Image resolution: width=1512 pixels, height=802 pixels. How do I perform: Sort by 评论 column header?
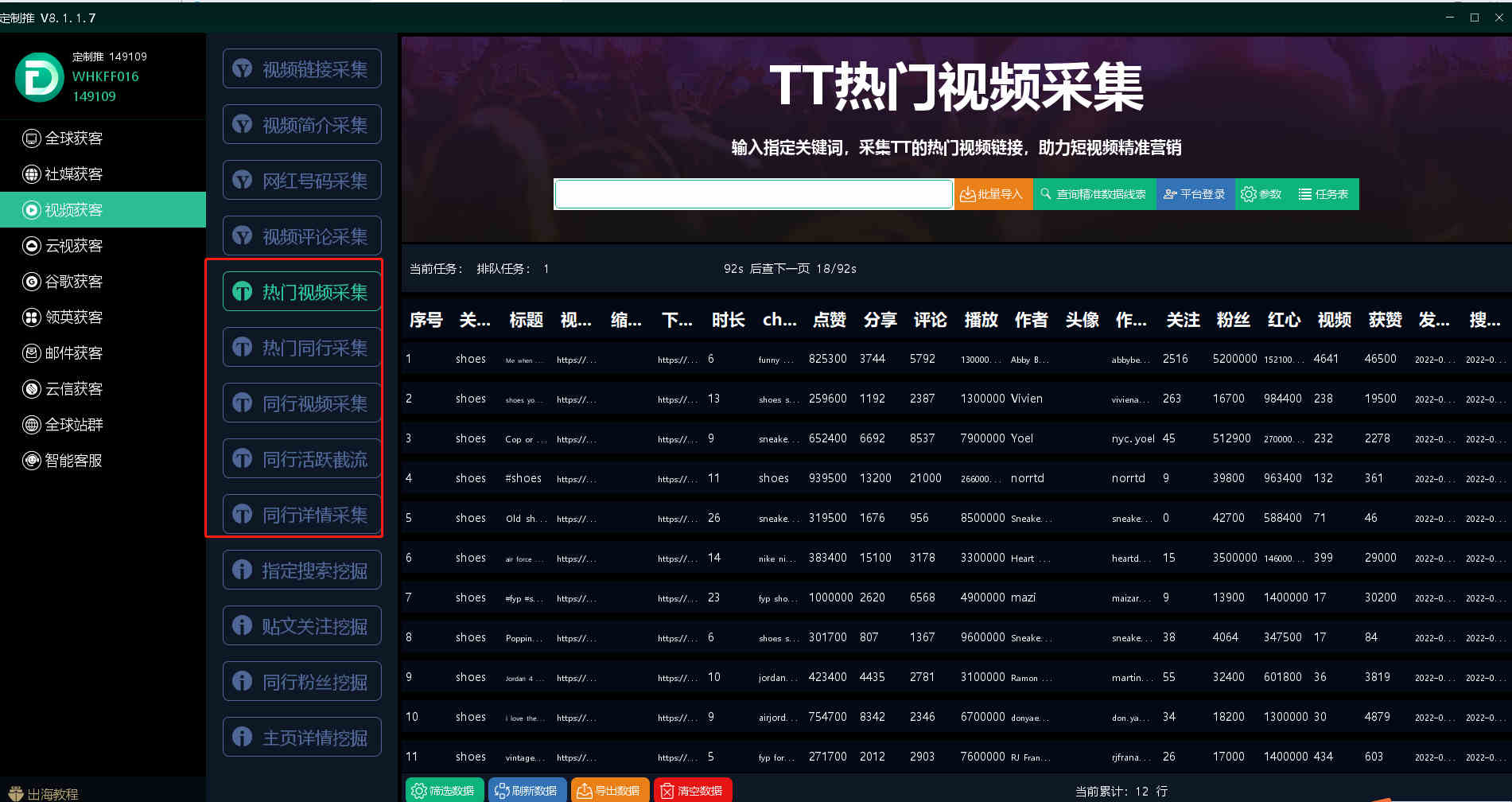(931, 320)
